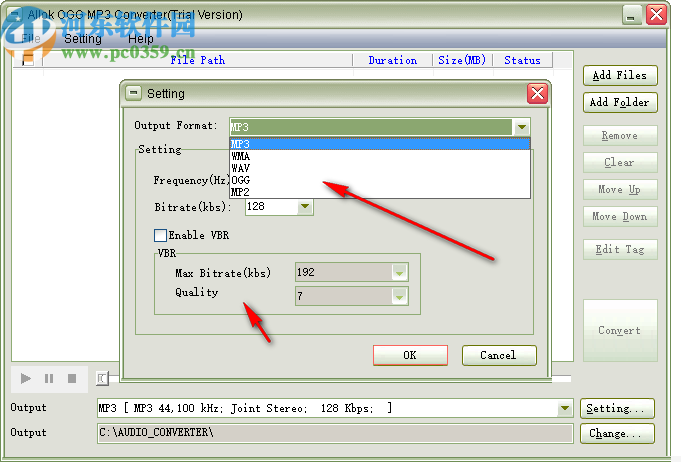The width and height of the screenshot is (681, 462).
Task: Open the Quality dropdown
Action: [x=399, y=297]
